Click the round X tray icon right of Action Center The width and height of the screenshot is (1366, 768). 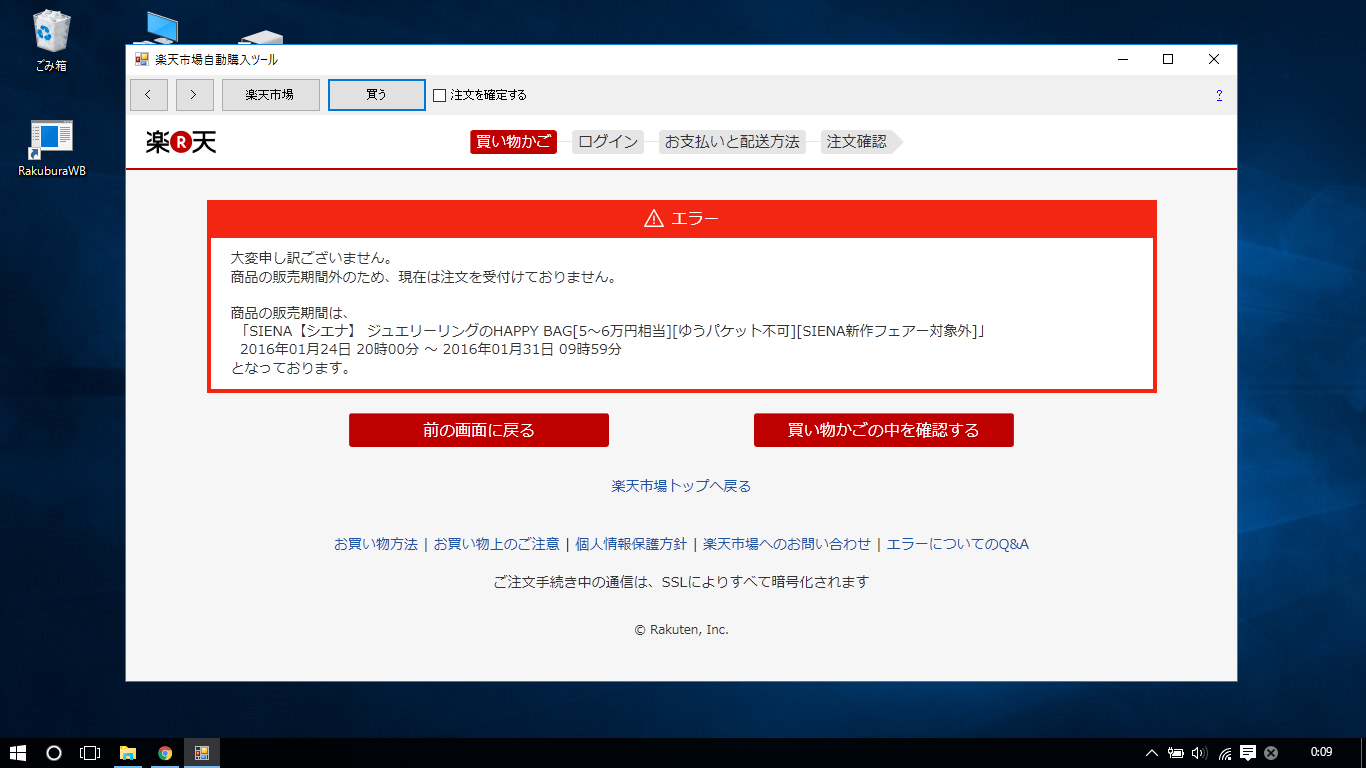click(1271, 753)
